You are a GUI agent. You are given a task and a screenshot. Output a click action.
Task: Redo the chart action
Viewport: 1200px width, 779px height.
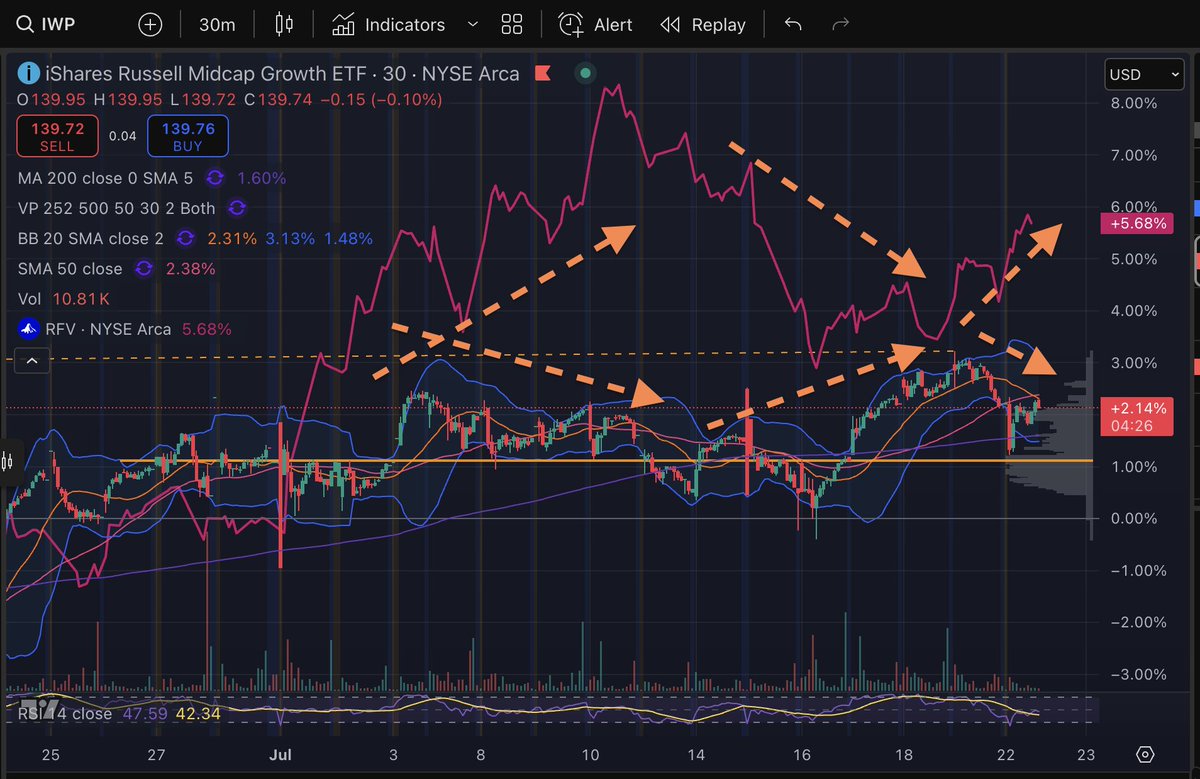(841, 24)
